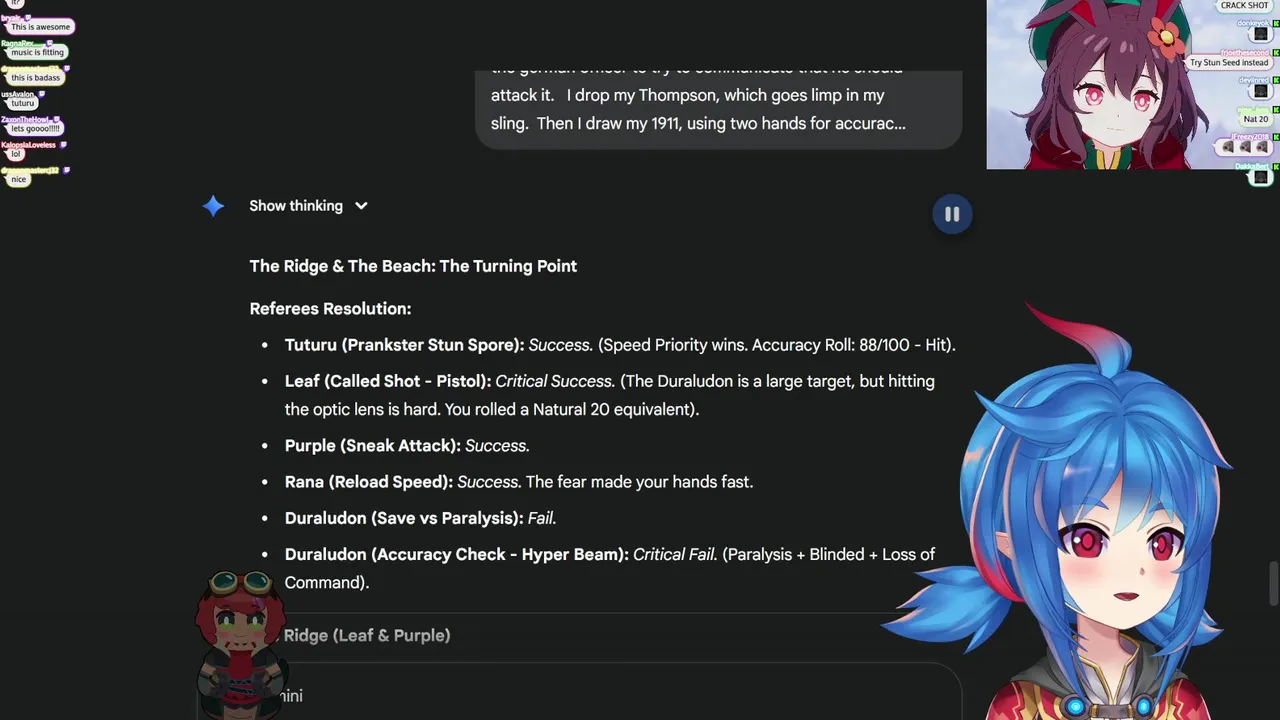The height and width of the screenshot is (720, 1280).
Task: Click the Nat 20 chat bubble
Action: click(x=1256, y=119)
